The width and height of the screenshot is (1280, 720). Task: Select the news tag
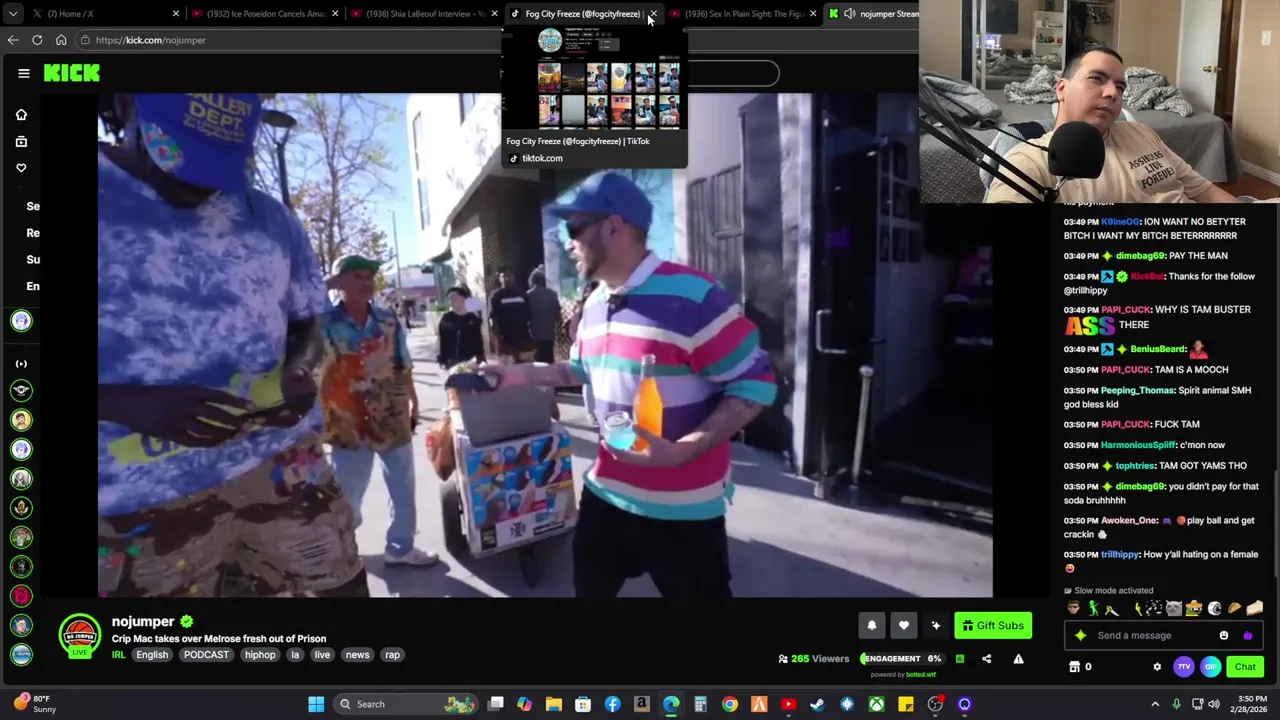coord(357,655)
